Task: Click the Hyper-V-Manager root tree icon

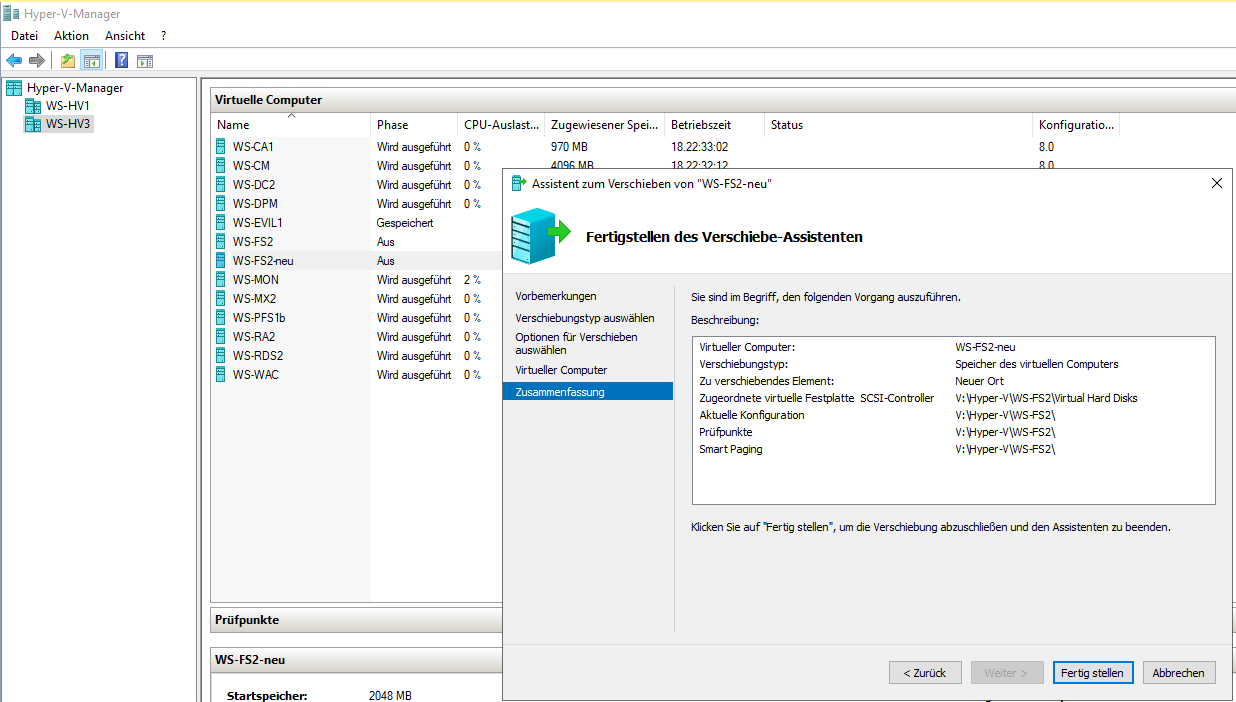Action: [x=14, y=88]
